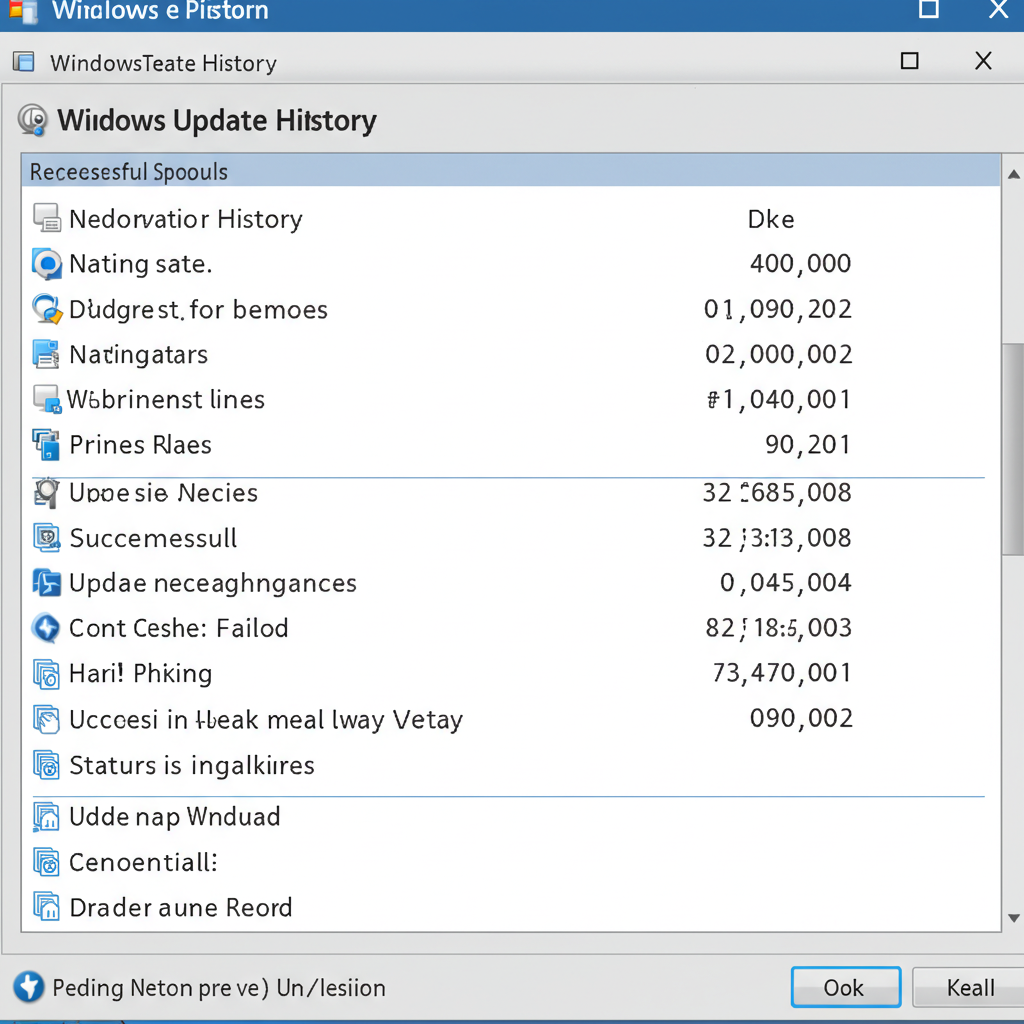Click the vertical scrollbar thumb

coord(1014,450)
